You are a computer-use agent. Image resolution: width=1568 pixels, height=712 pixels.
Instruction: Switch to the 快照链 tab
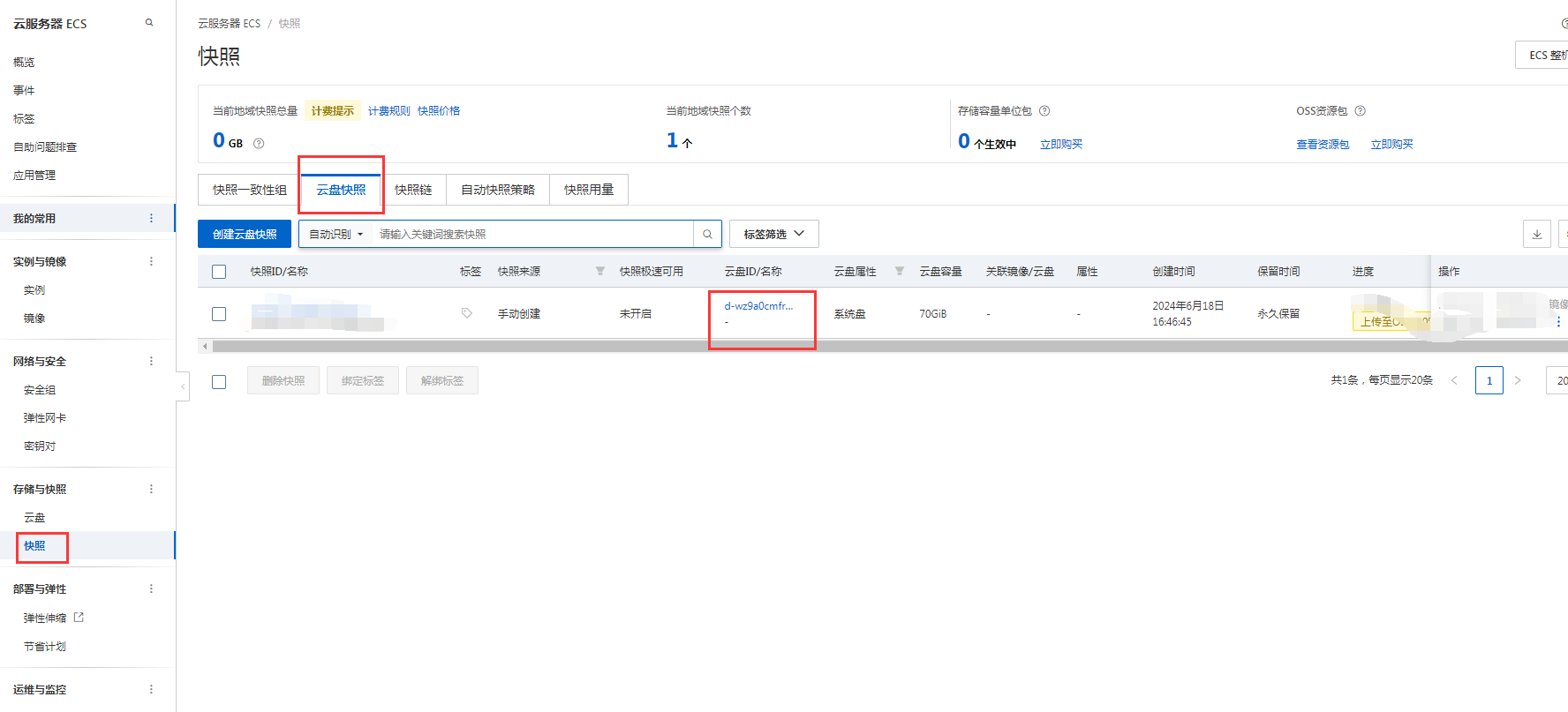413,190
